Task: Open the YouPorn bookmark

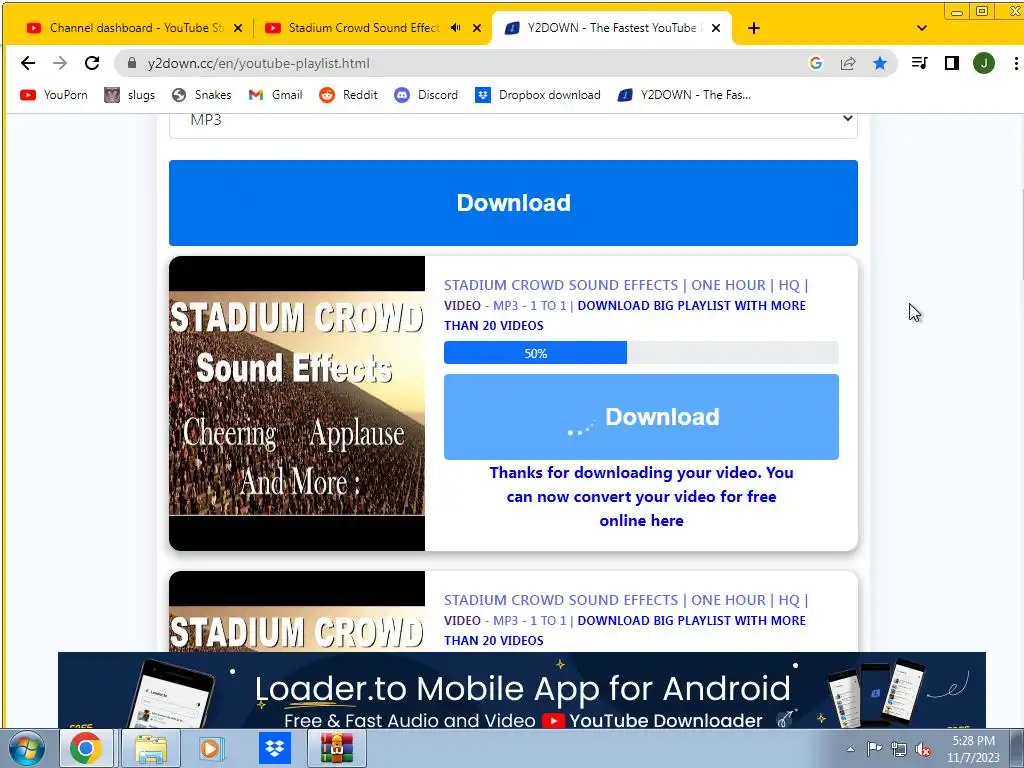Action: pos(54,95)
